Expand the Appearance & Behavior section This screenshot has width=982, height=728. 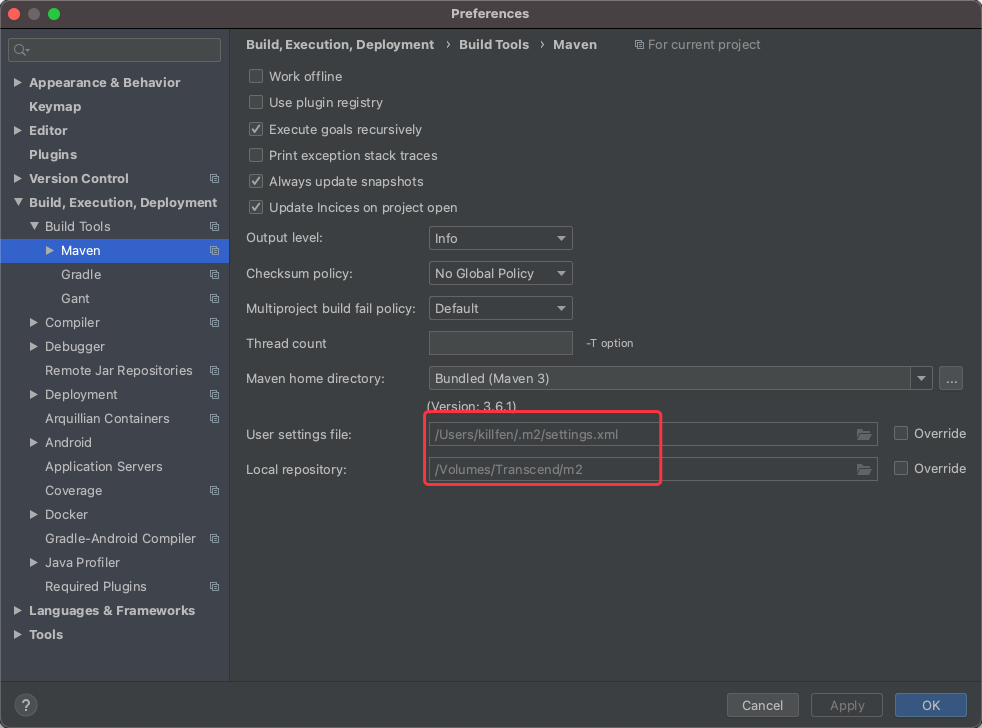pos(18,83)
